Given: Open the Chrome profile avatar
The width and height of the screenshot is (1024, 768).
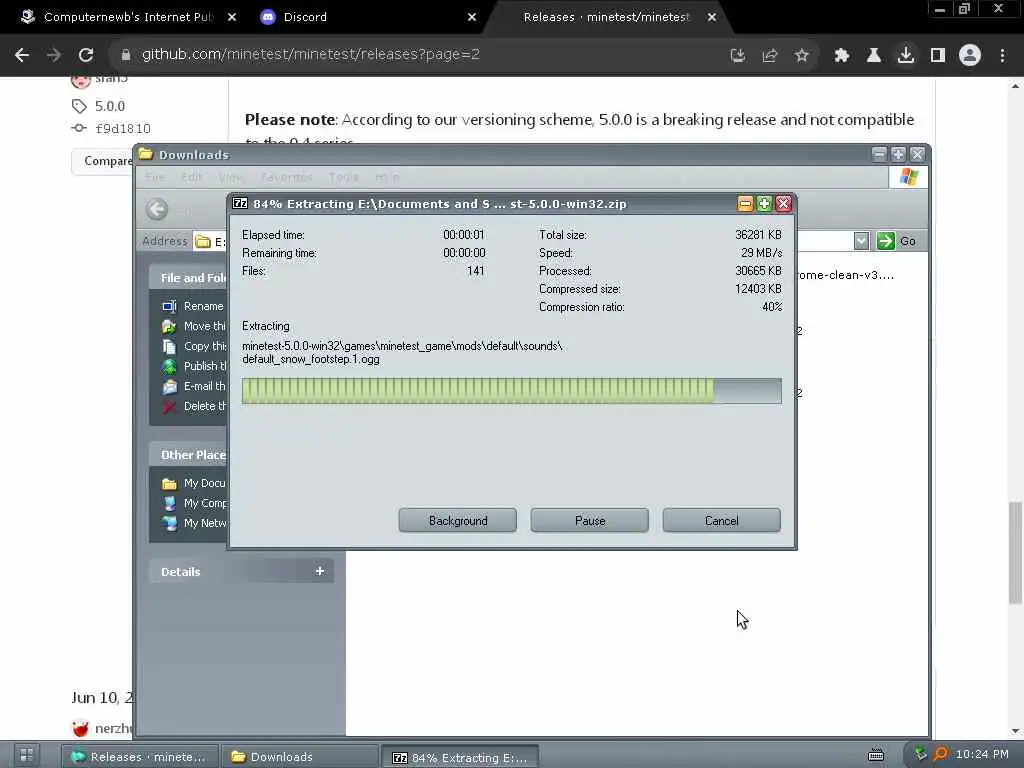Looking at the screenshot, I should click(970, 55).
